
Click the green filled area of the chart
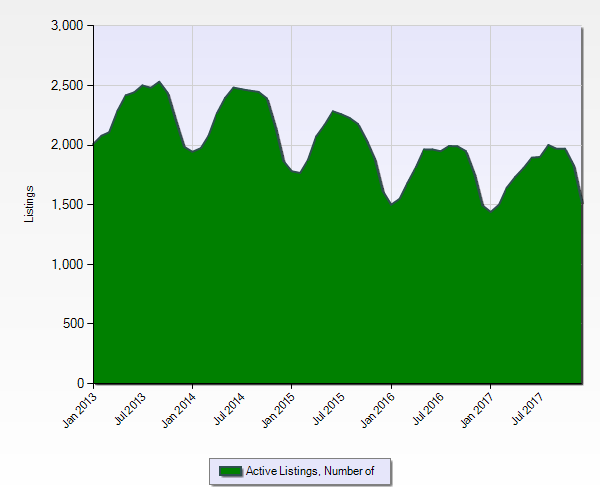tap(338, 268)
